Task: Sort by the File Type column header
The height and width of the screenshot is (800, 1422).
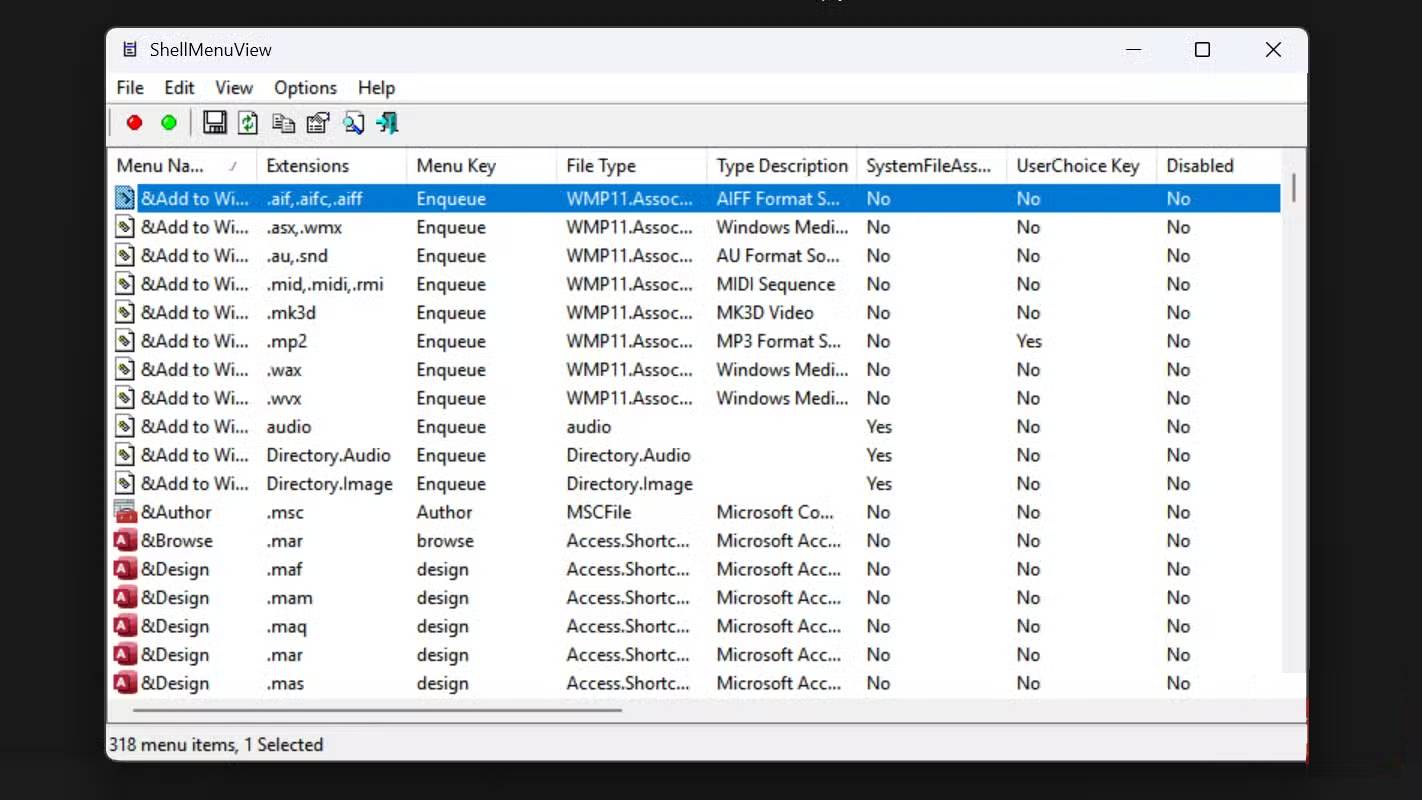Action: (x=631, y=166)
